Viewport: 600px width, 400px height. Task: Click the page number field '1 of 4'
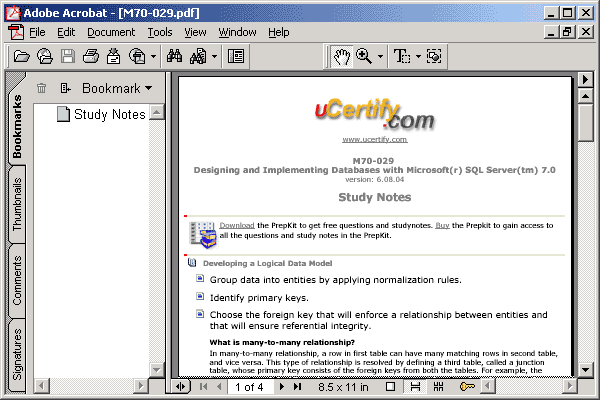[250, 387]
